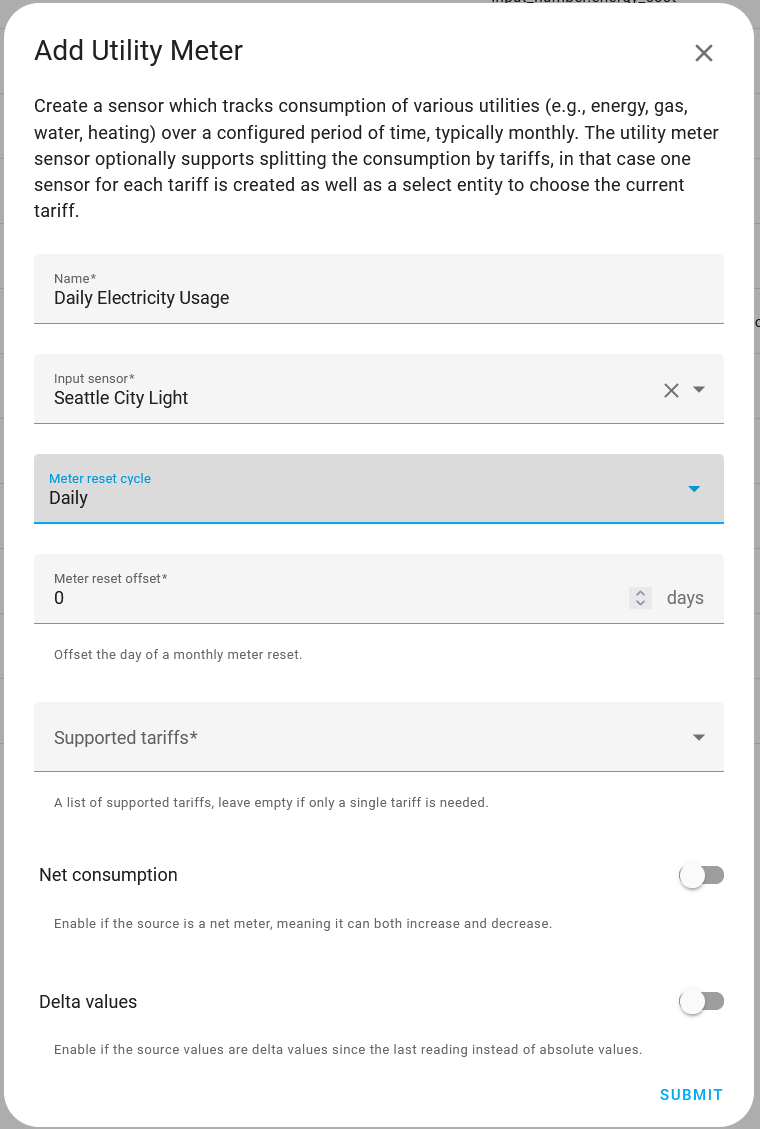Click the Daily value in reset cycle

[x=68, y=498]
